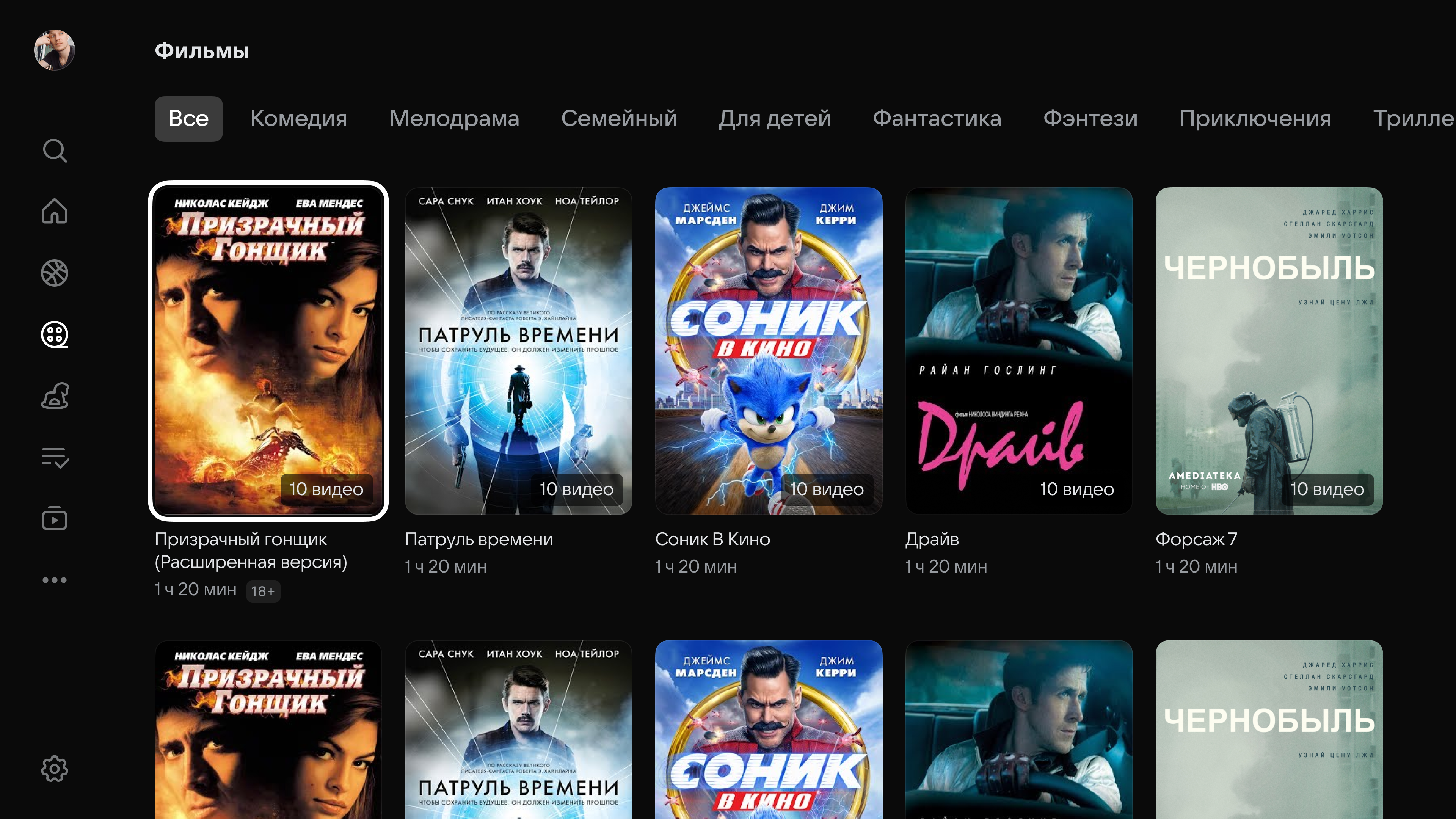1456x819 pixels.
Task: Open the watchlist checklist icon
Action: (x=55, y=457)
